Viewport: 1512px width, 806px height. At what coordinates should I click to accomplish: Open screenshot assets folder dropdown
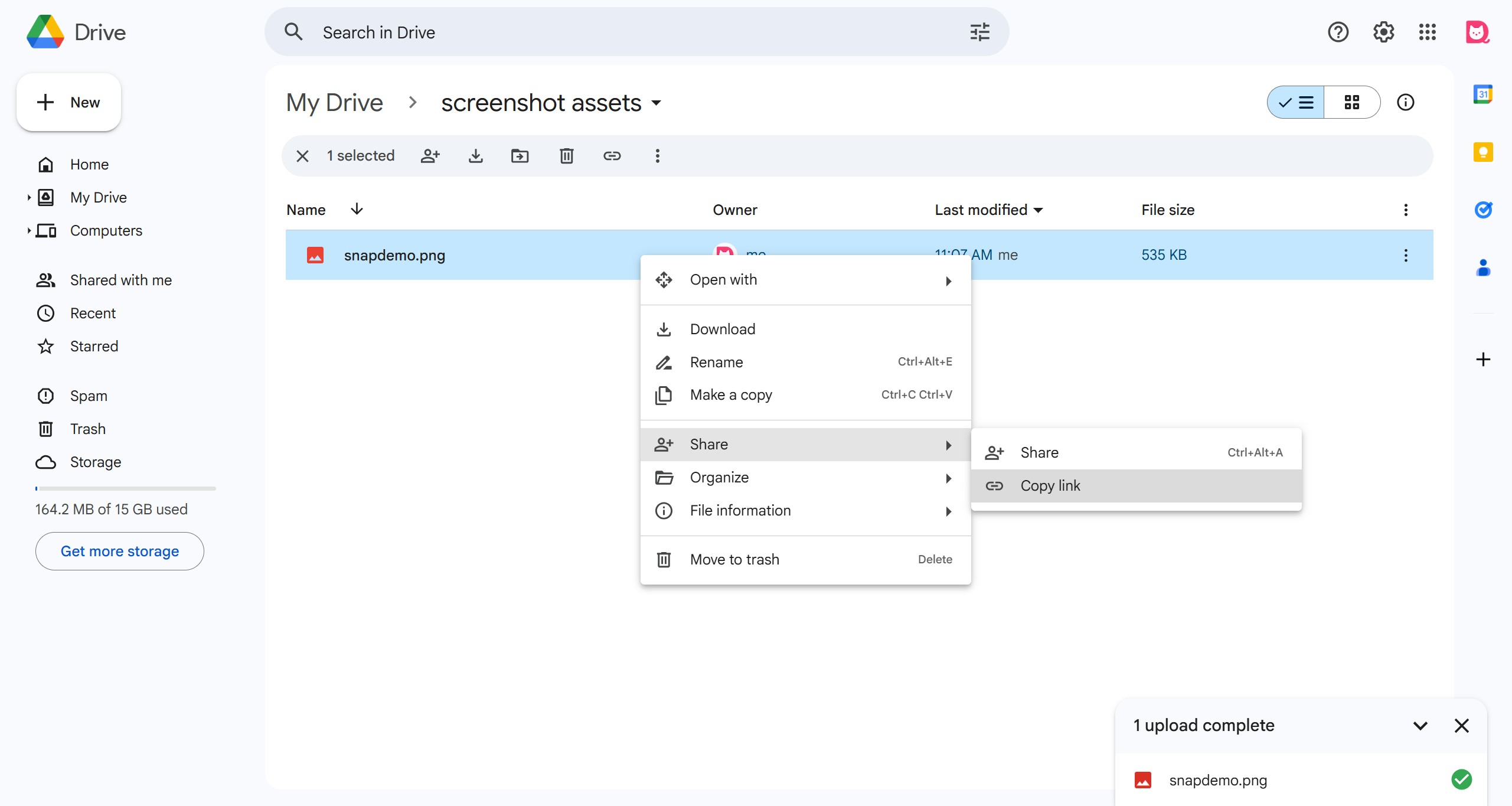pyautogui.click(x=656, y=103)
